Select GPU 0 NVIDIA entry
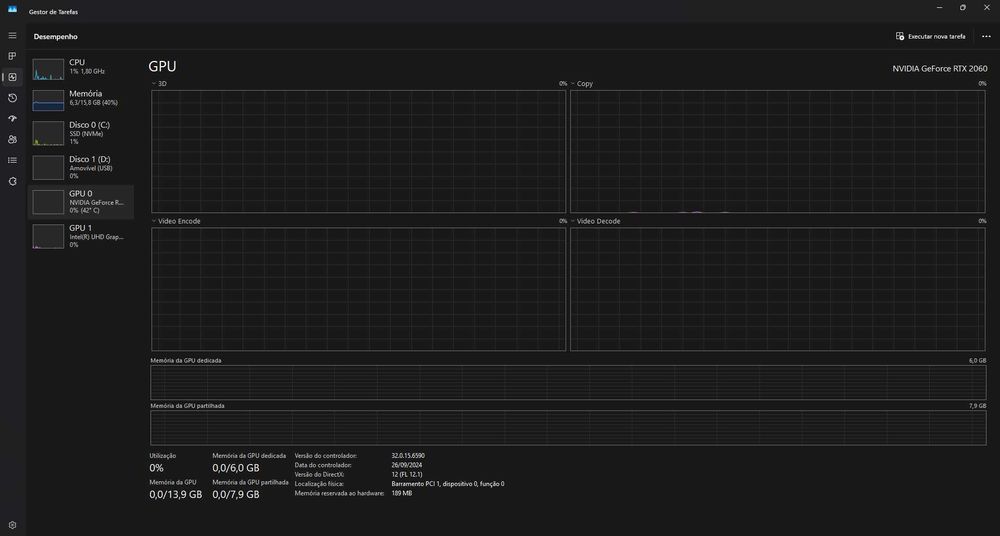Image resolution: width=1000 pixels, height=536 pixels. coord(80,202)
